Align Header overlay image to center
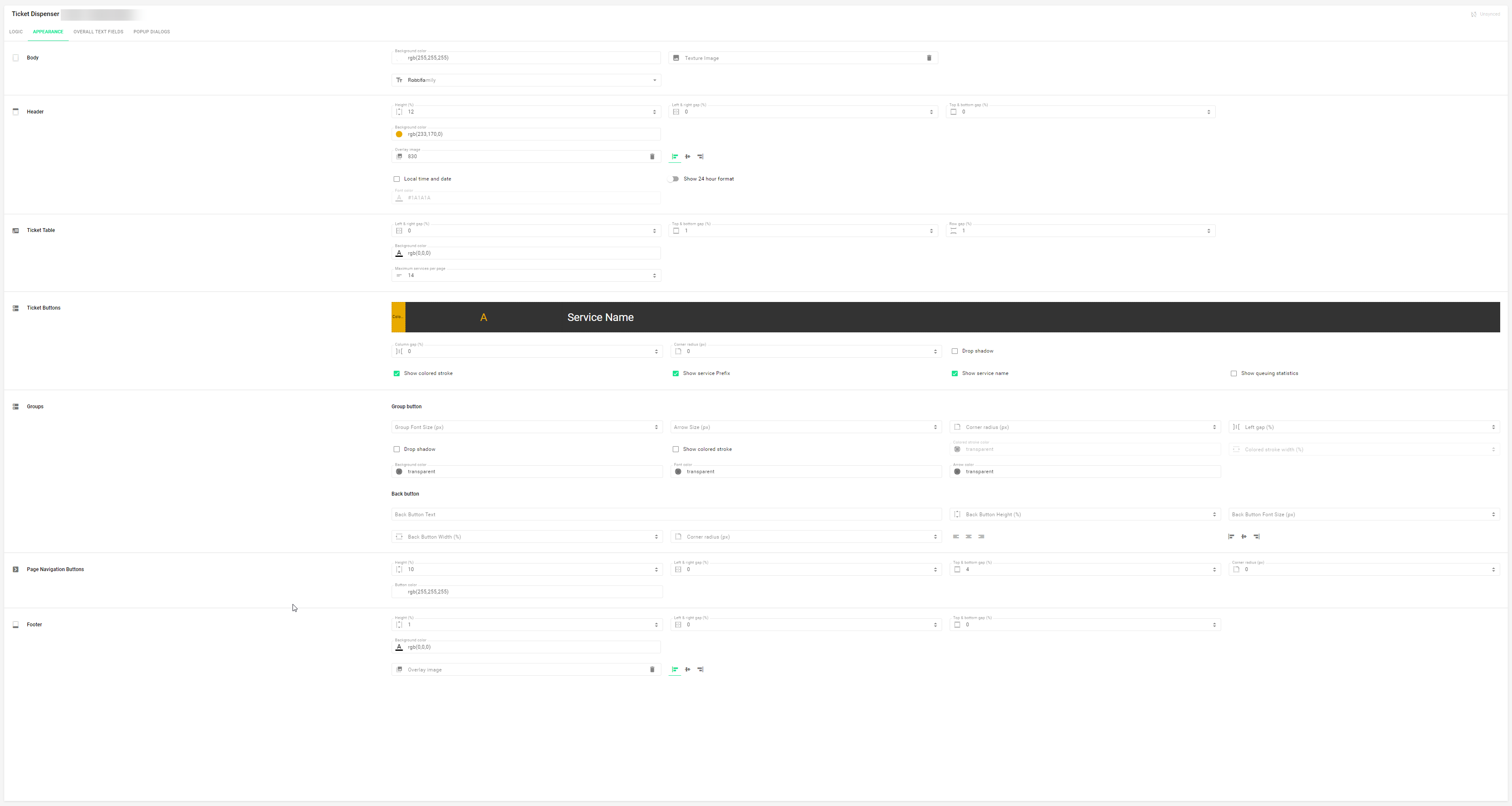Screen dimensions: 1512x806 [688, 157]
